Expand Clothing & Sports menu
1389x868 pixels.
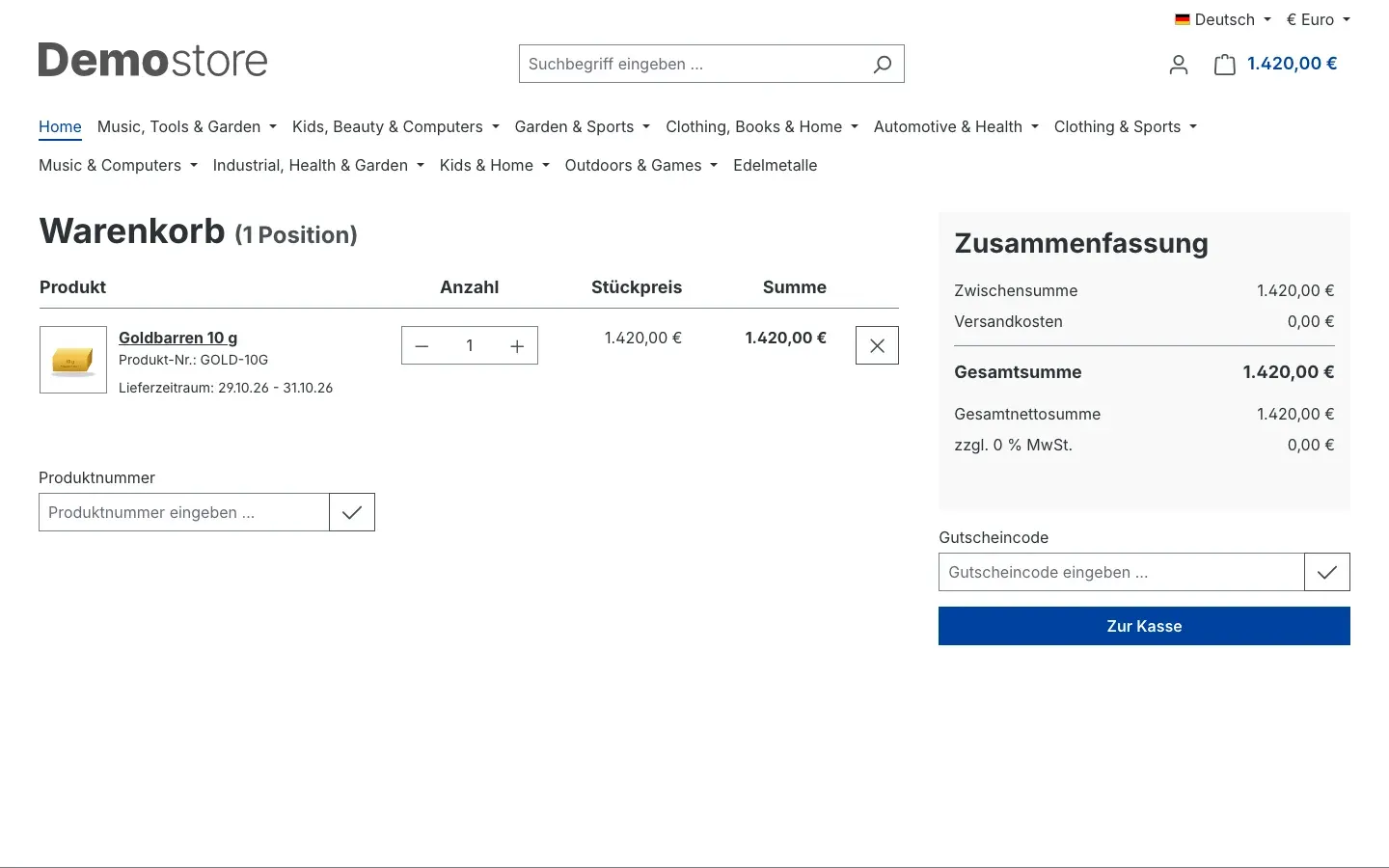[x=1125, y=126]
